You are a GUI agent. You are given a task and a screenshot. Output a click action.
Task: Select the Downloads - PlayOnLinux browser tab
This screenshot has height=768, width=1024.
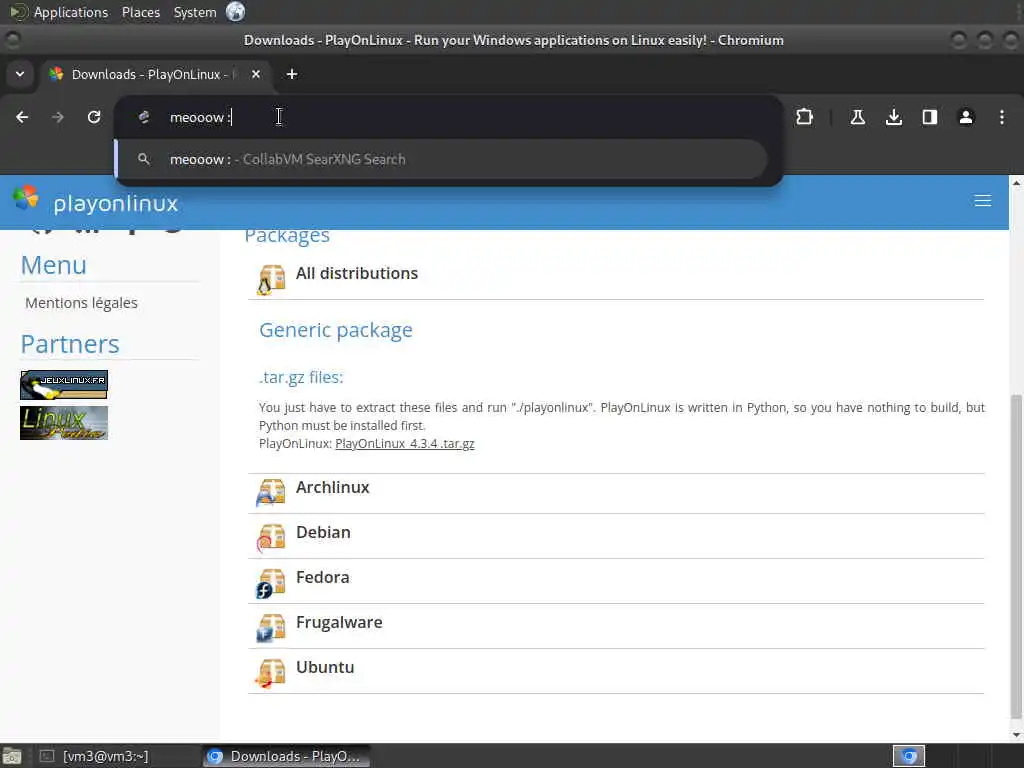coord(155,74)
